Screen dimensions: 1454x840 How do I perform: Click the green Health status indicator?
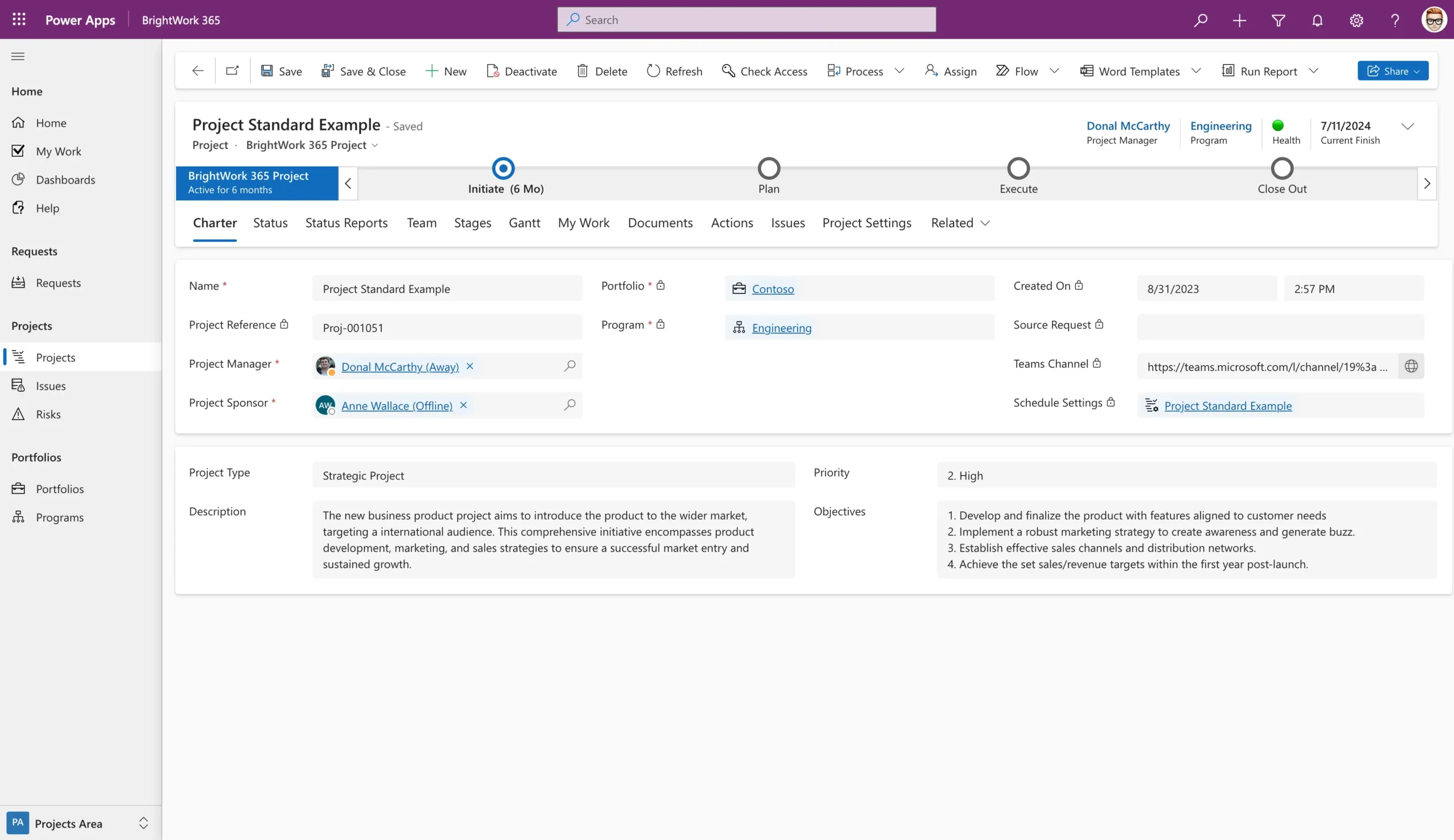pyautogui.click(x=1278, y=124)
